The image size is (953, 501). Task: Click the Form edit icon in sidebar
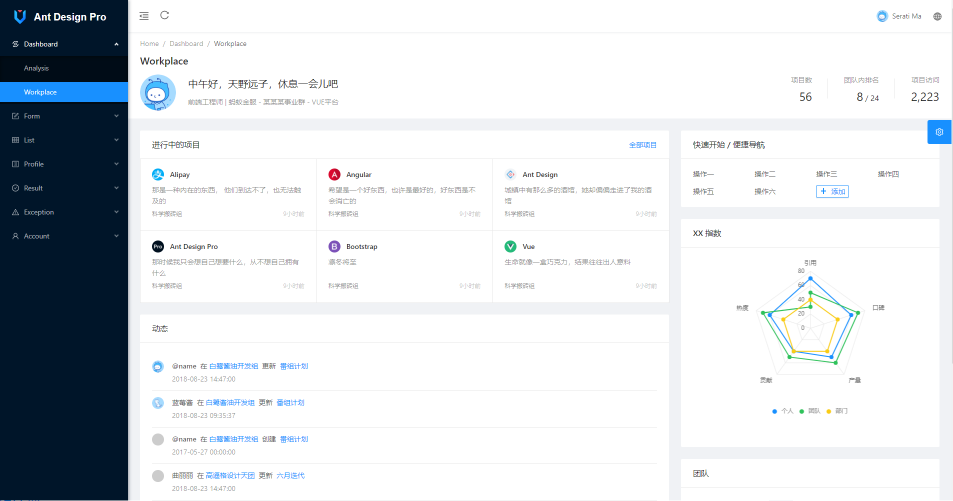tap(15, 116)
